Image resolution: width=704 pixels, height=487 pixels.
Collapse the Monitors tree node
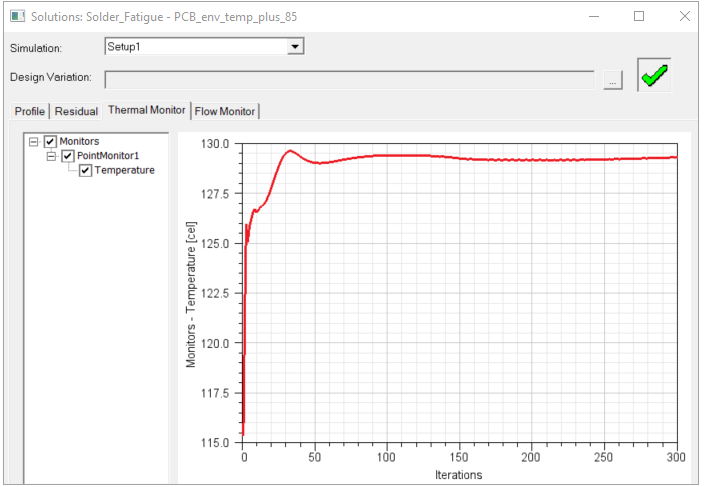[33, 142]
